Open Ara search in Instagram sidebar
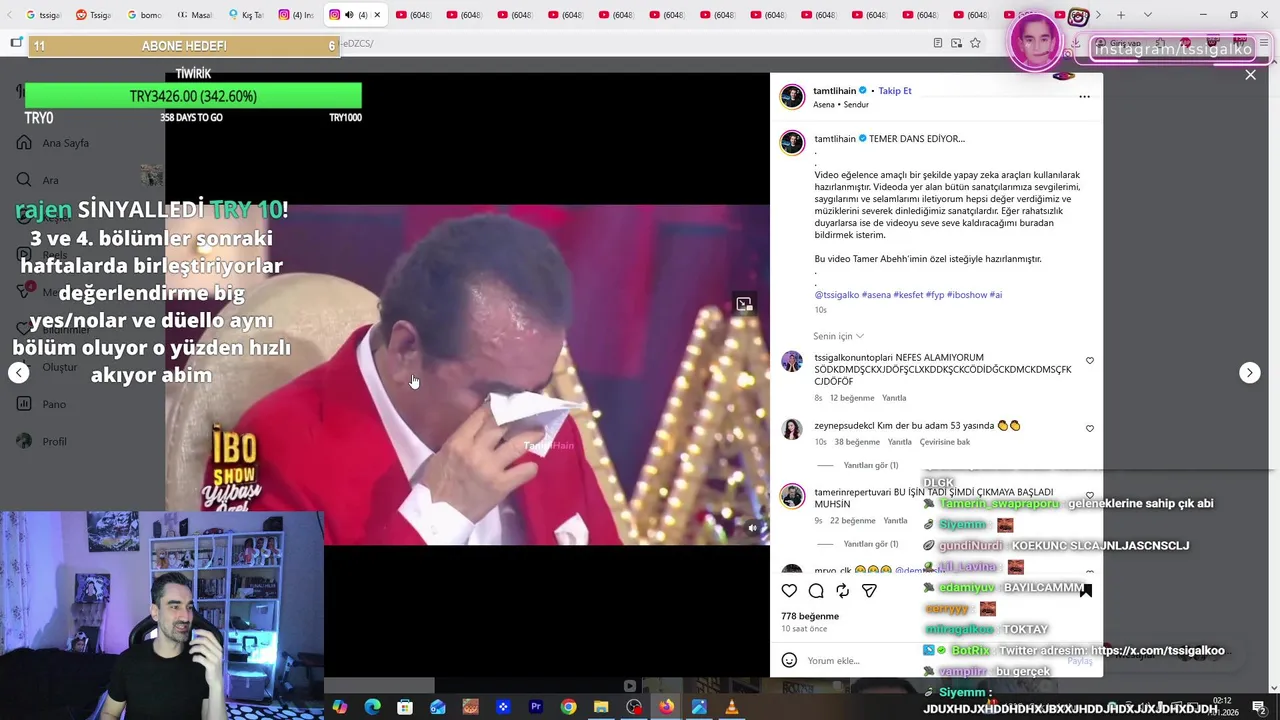 point(40,180)
